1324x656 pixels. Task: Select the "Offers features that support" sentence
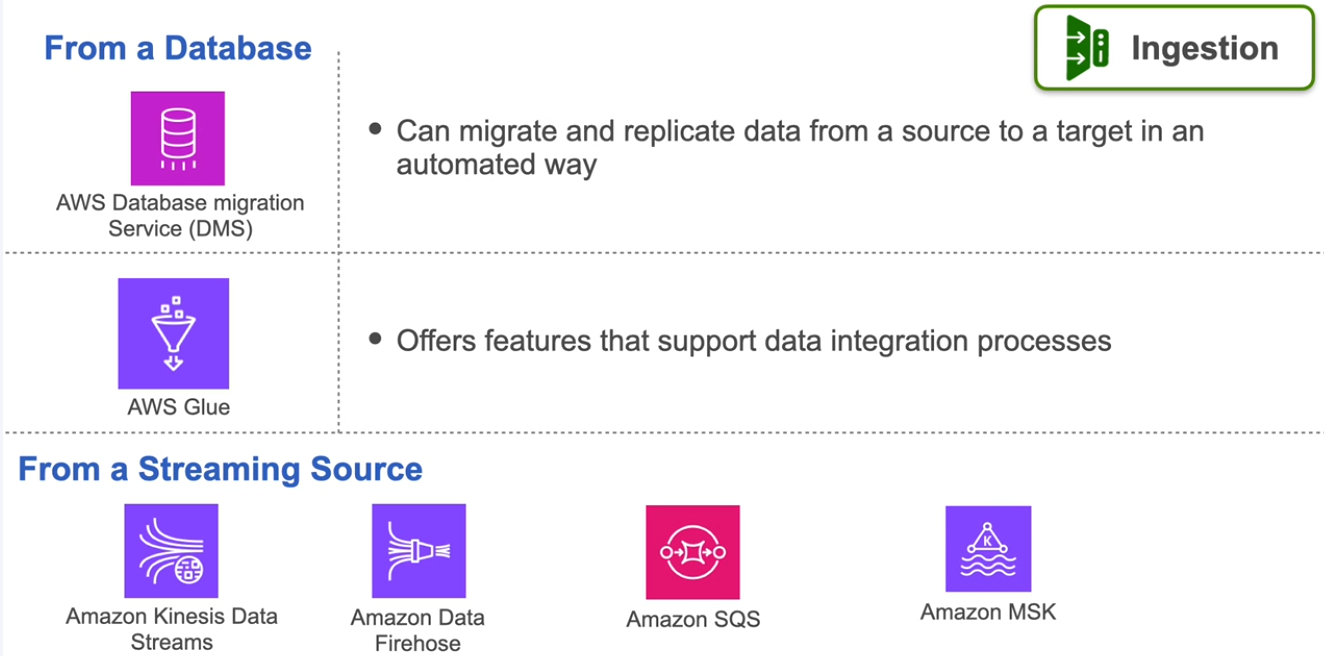tap(753, 341)
